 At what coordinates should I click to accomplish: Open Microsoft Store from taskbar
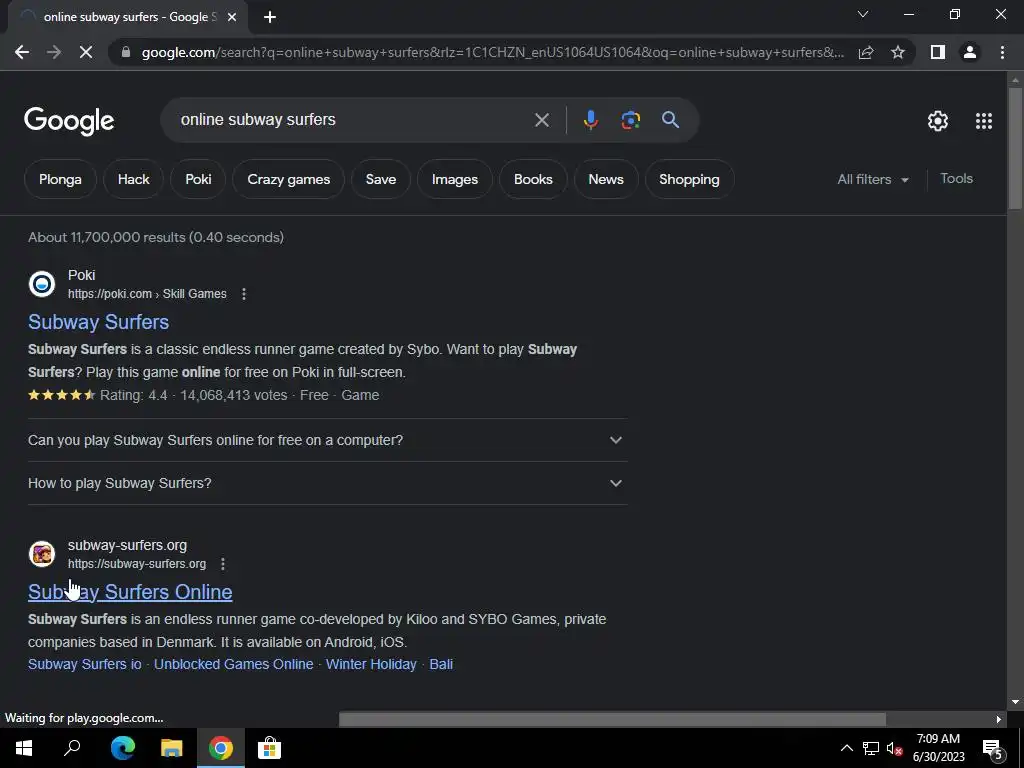(x=269, y=748)
